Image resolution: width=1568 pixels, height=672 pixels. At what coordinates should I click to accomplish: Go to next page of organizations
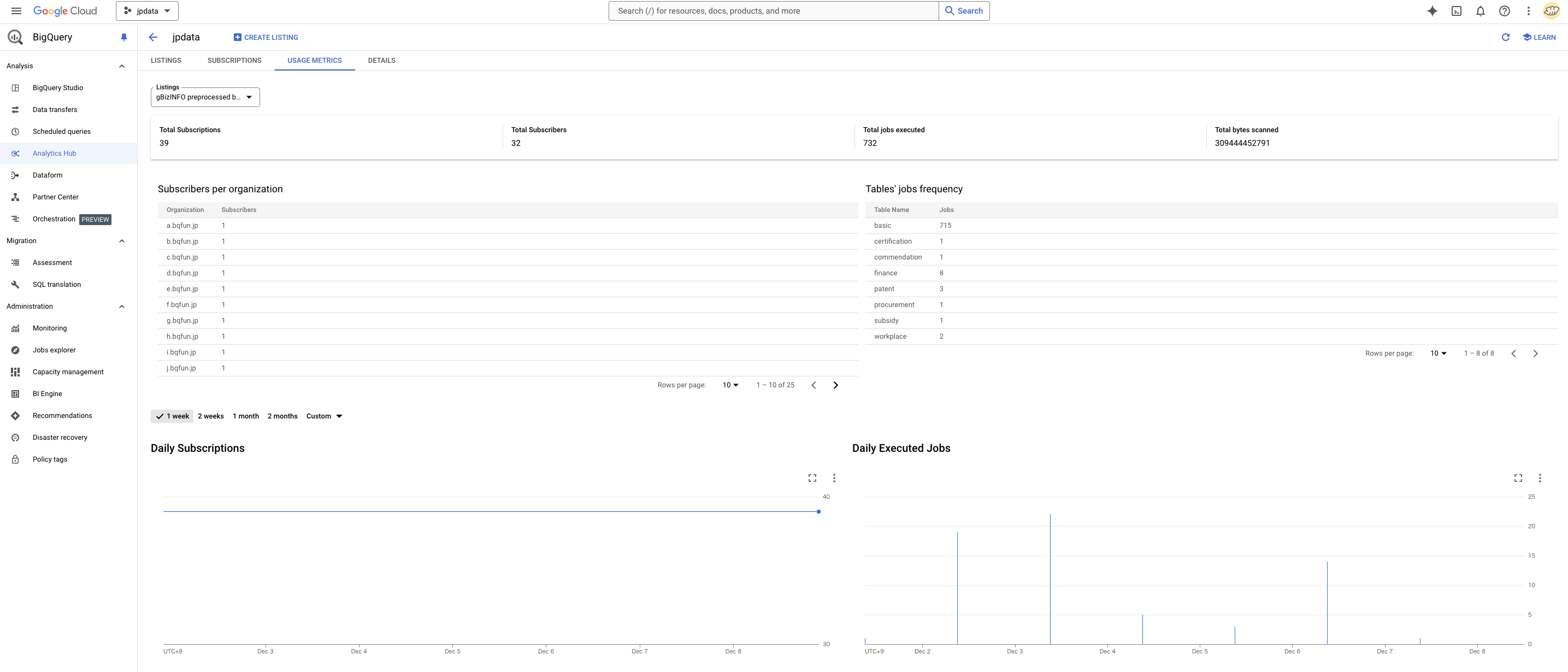coord(835,385)
